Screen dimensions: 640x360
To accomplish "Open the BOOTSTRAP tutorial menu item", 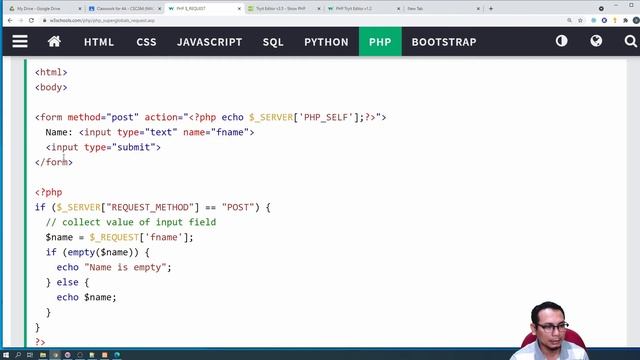I will tap(444, 42).
